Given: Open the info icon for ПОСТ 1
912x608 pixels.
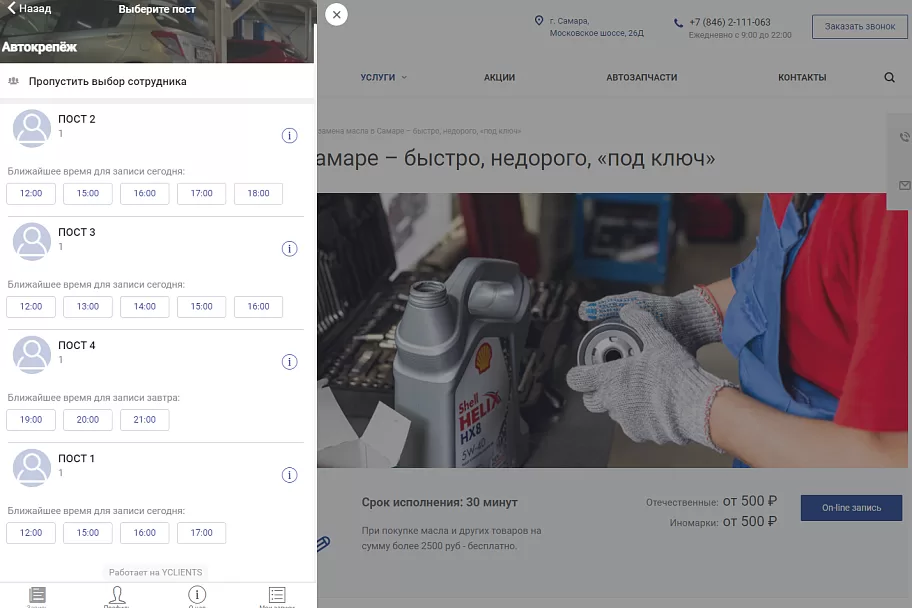Looking at the screenshot, I should coord(289,475).
